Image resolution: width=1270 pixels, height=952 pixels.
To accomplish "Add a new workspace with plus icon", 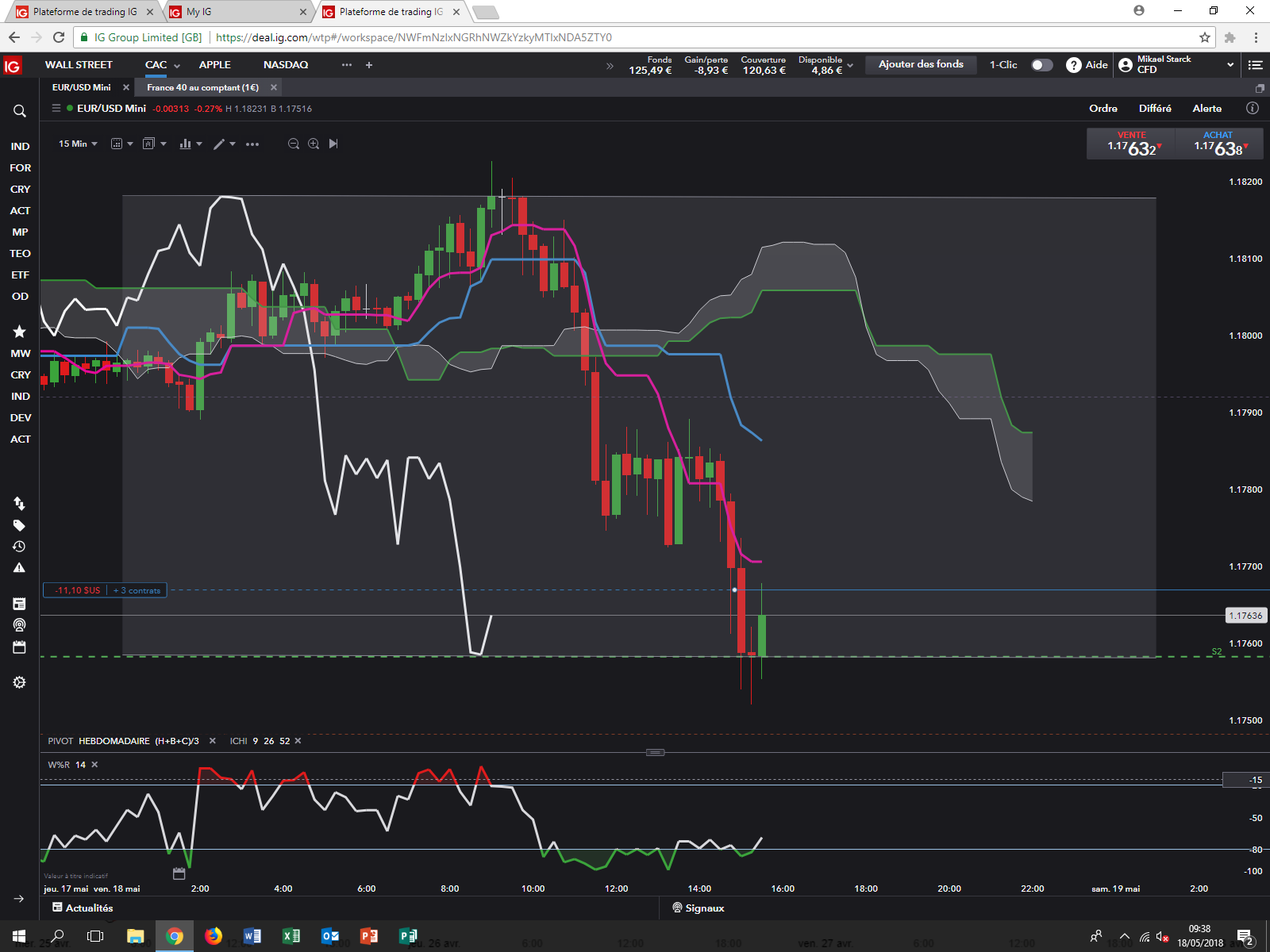I will 369,65.
